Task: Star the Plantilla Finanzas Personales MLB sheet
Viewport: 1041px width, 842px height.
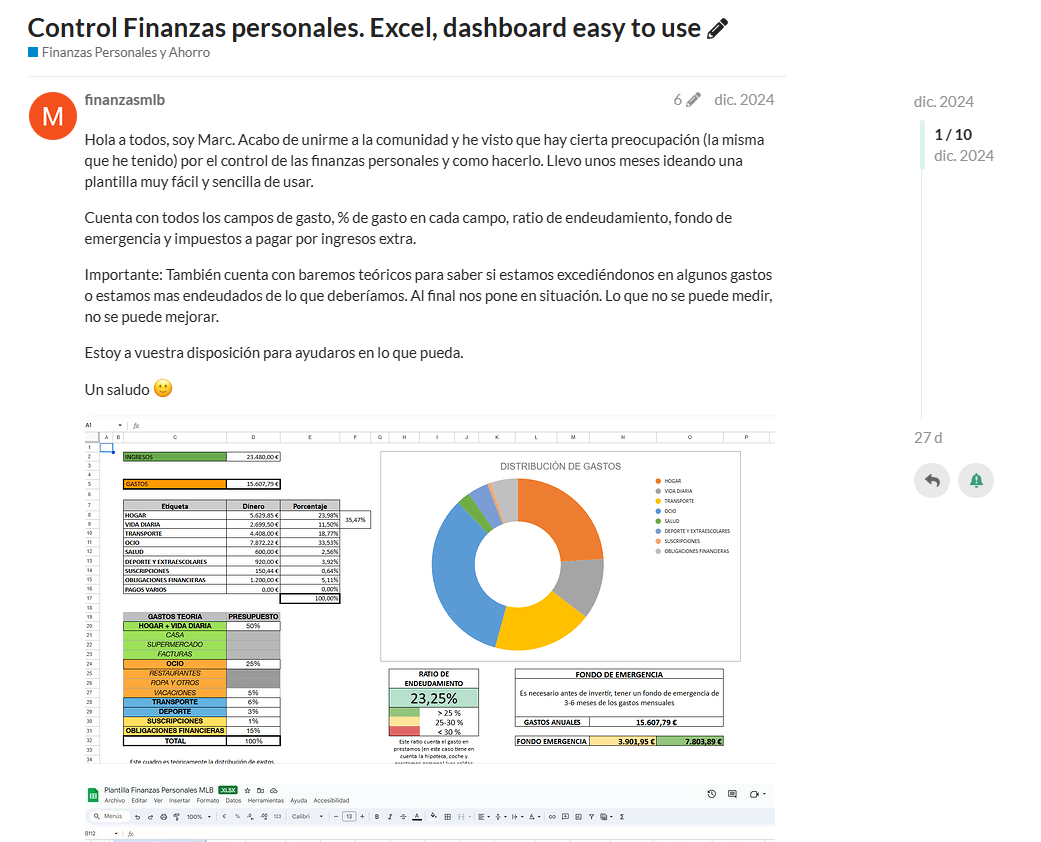Action: [x=247, y=790]
